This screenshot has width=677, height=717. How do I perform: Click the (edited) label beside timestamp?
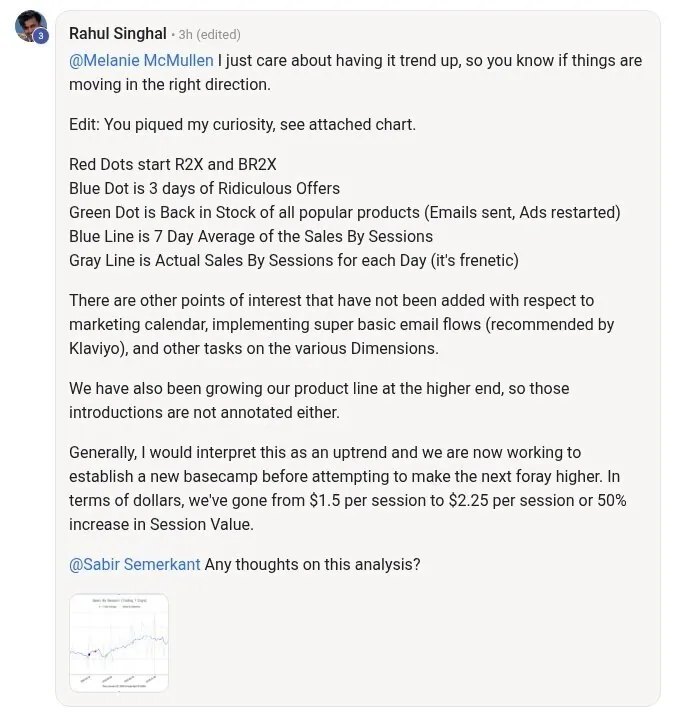(x=219, y=35)
